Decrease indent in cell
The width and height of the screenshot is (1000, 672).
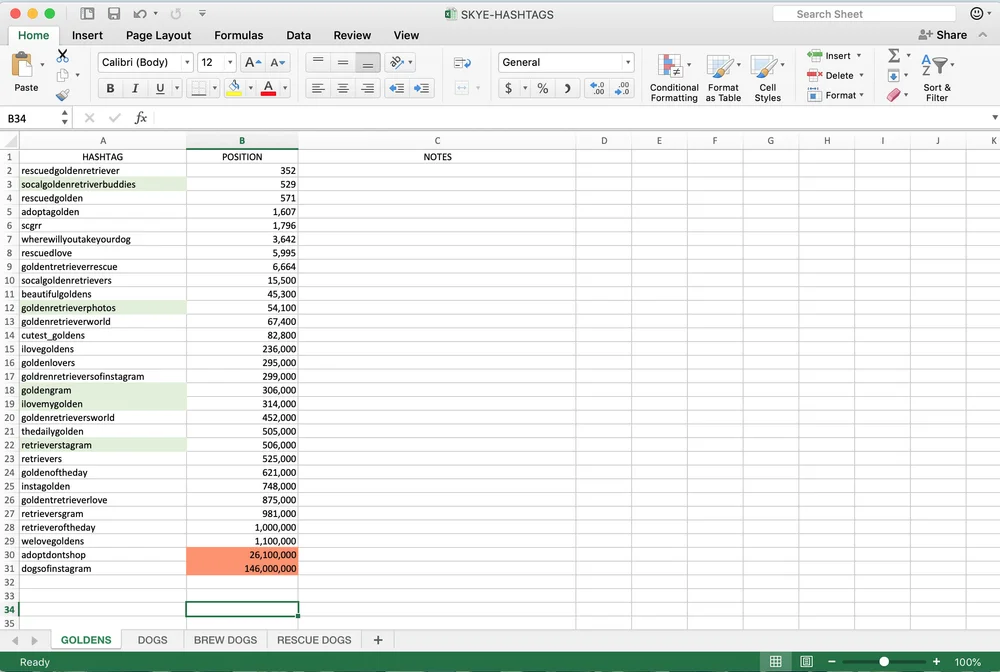(x=397, y=88)
